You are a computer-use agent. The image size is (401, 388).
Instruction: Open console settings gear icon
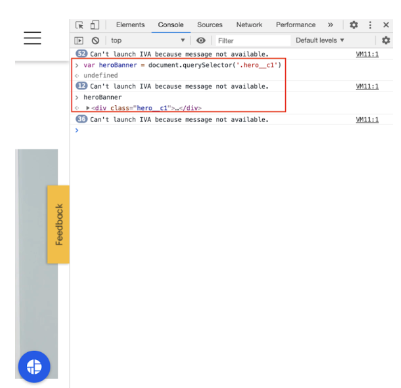point(386,40)
